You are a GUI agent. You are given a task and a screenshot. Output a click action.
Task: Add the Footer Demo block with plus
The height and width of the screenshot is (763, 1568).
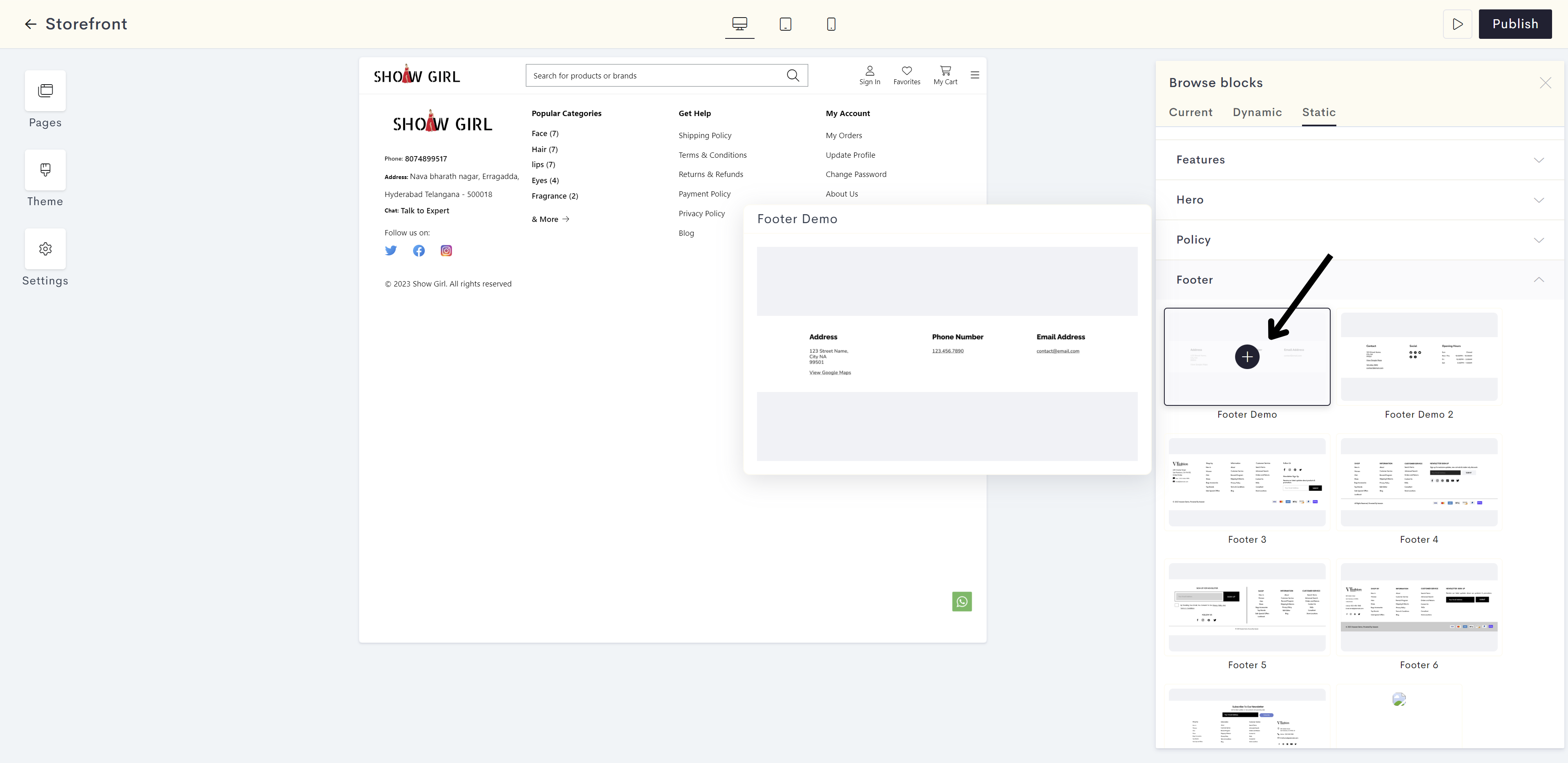click(1246, 357)
